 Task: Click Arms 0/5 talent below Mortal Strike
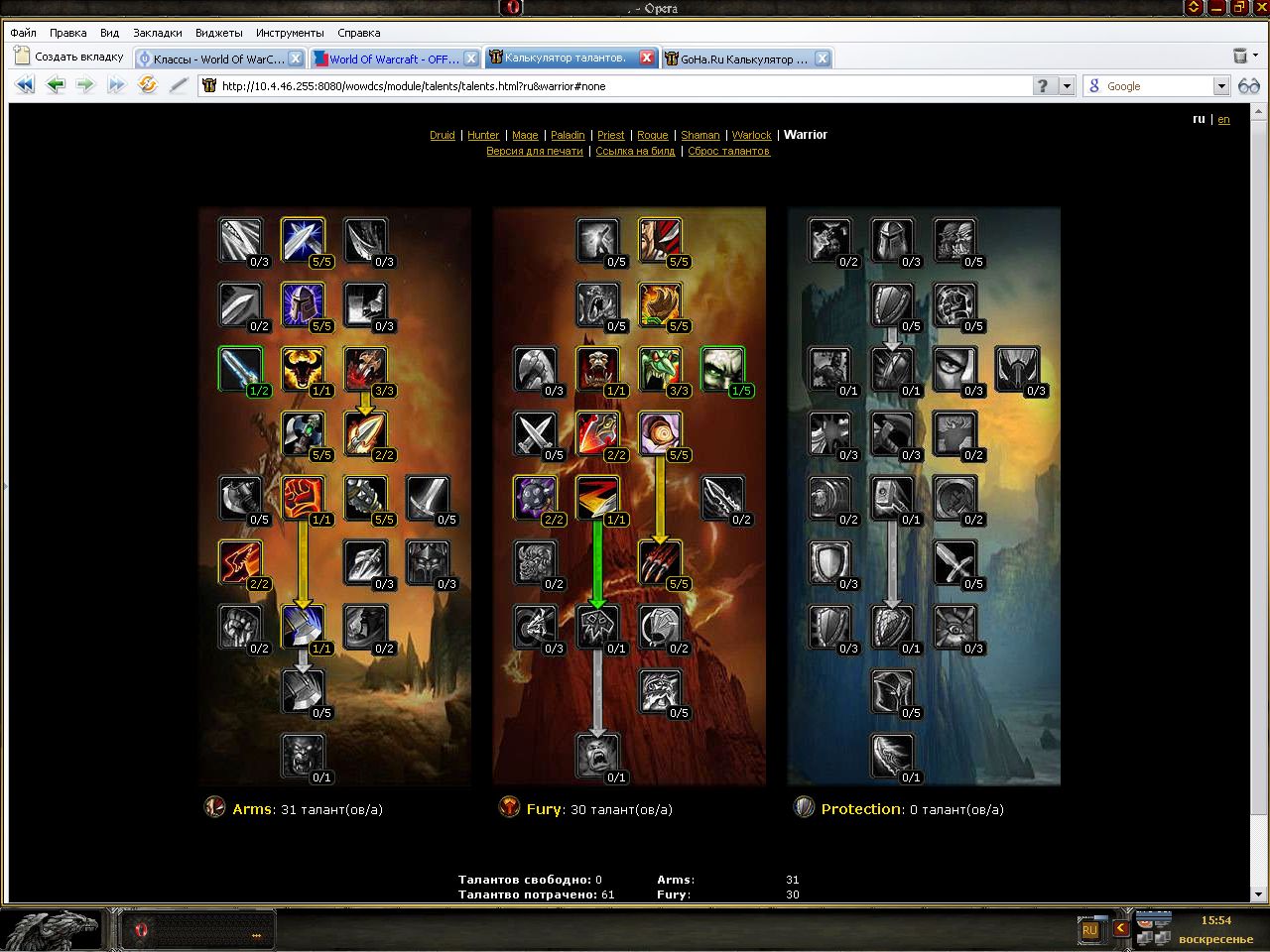[x=303, y=692]
